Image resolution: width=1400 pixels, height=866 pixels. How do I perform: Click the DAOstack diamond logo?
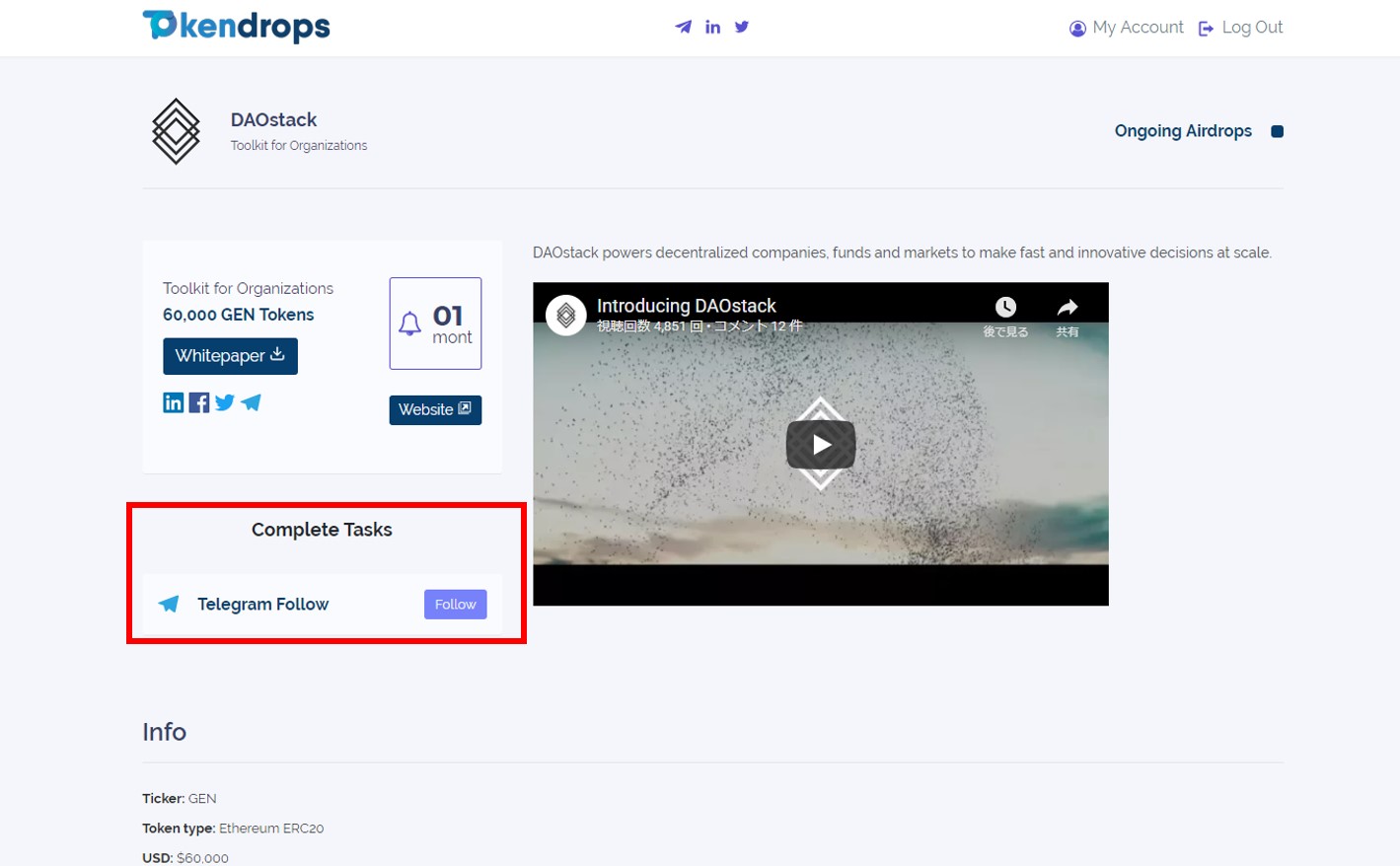[x=177, y=131]
